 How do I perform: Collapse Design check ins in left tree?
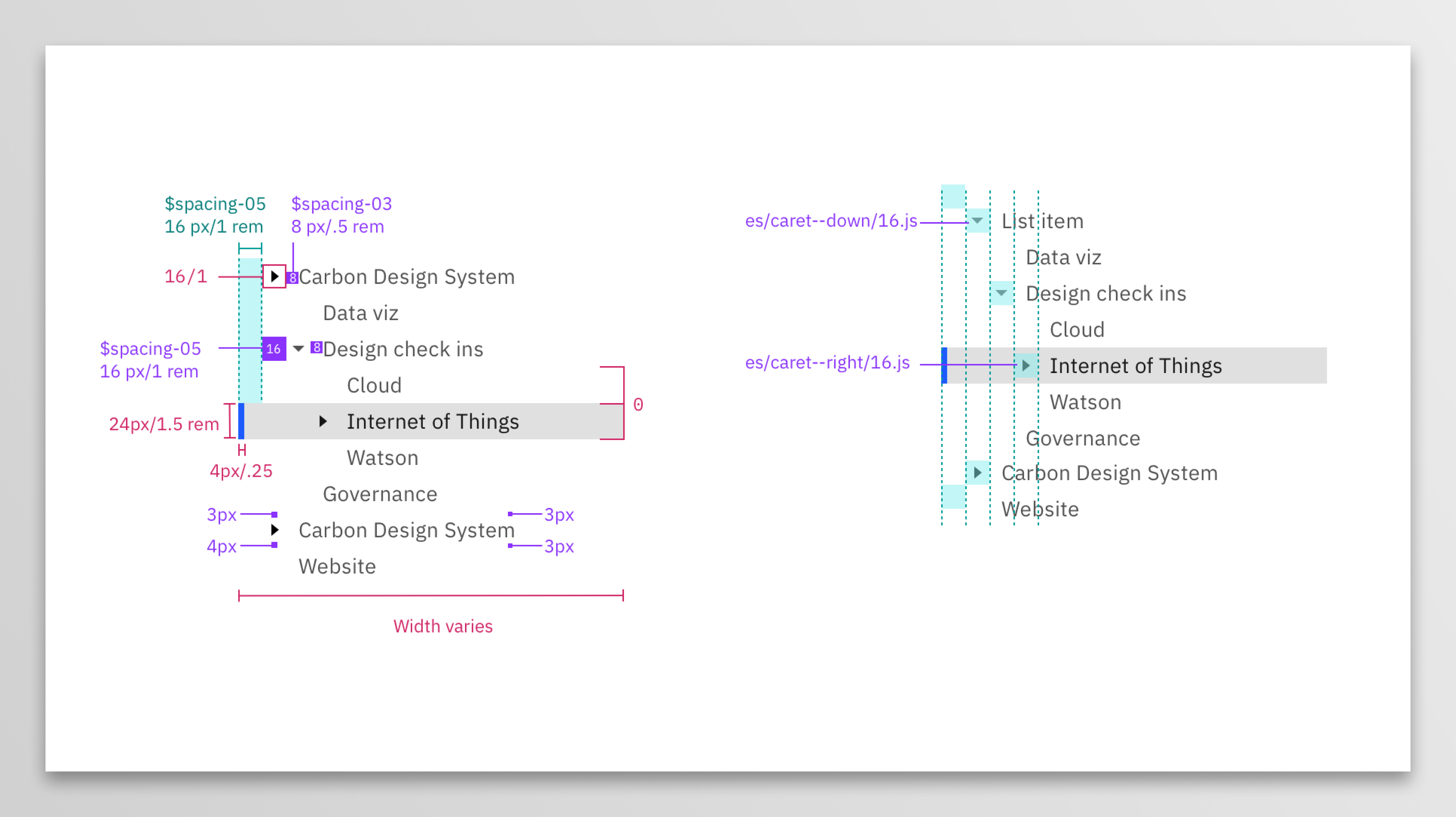coord(298,349)
